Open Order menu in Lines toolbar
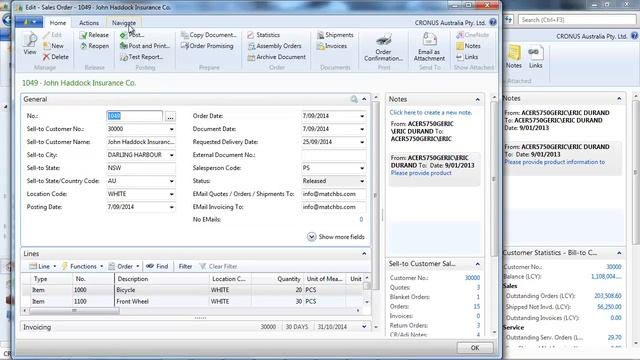Image resolution: width=640 pixels, height=360 pixels. point(124,266)
